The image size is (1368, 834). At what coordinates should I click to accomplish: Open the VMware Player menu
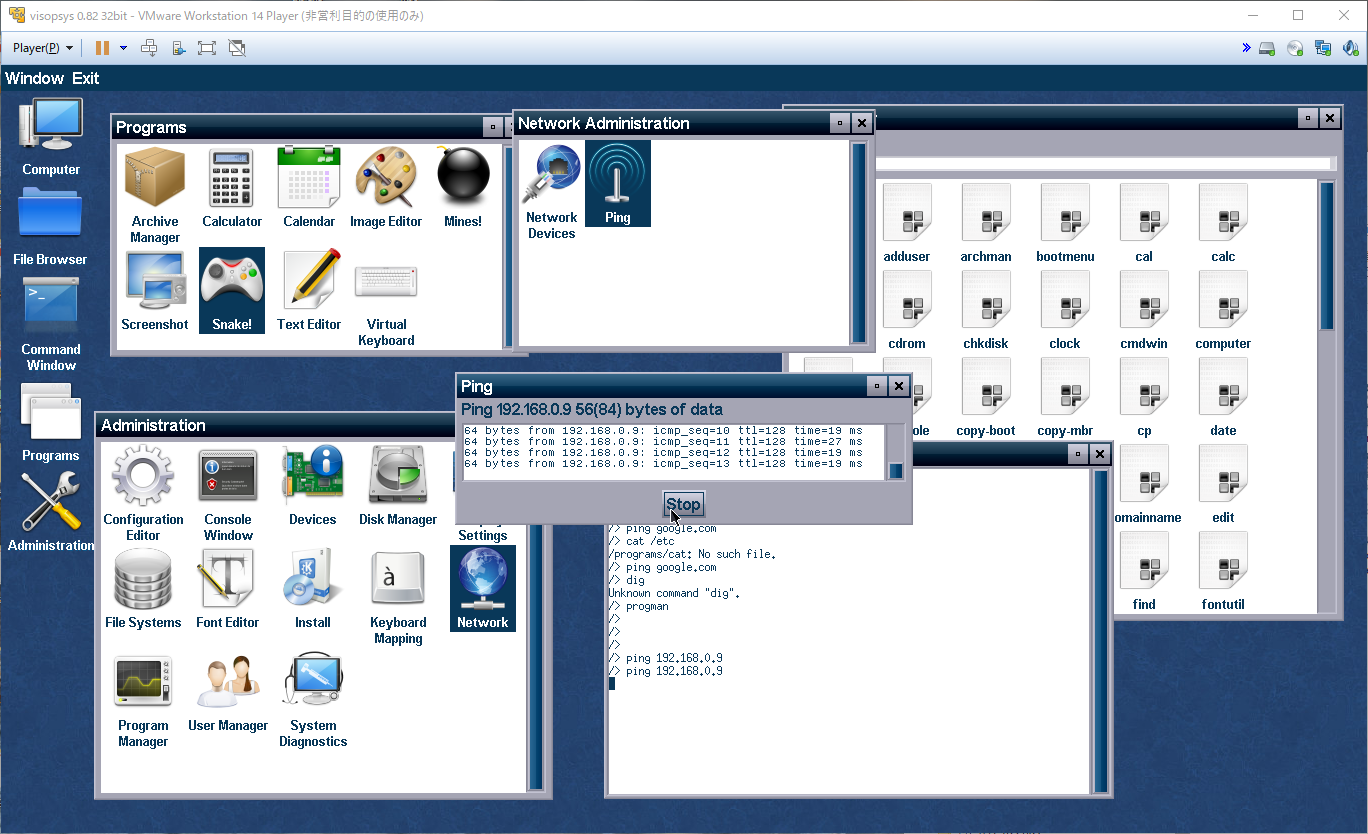[43, 47]
